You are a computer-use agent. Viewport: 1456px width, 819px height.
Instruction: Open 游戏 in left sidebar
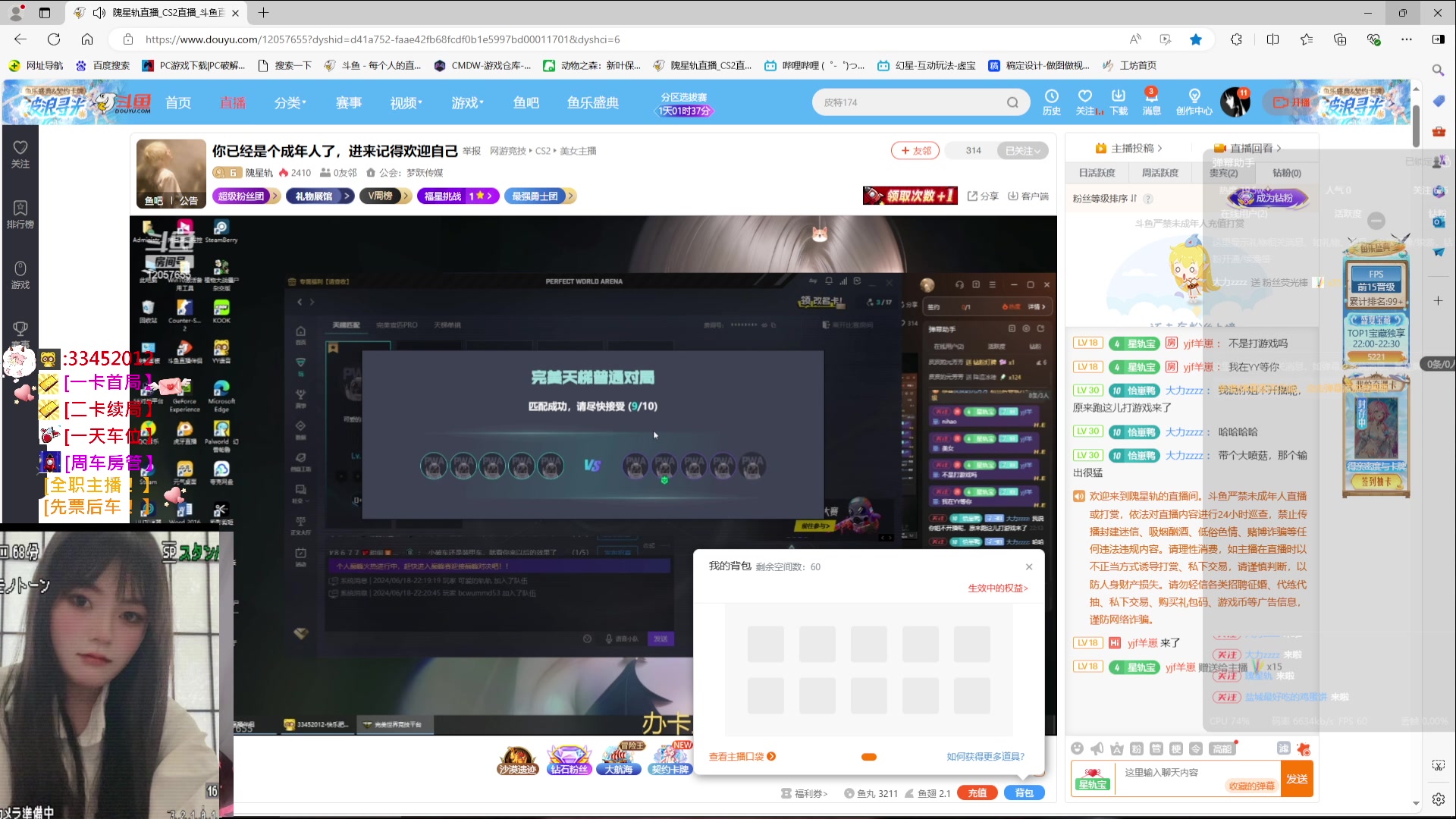(x=20, y=276)
